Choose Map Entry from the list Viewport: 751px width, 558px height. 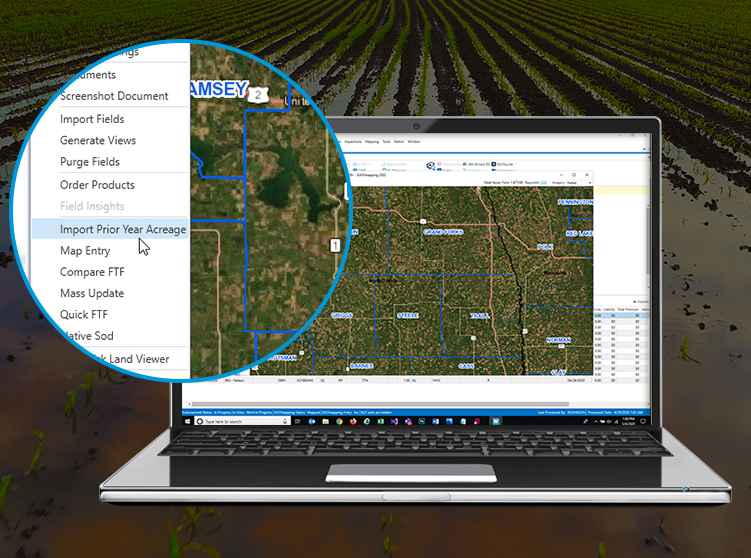point(85,251)
